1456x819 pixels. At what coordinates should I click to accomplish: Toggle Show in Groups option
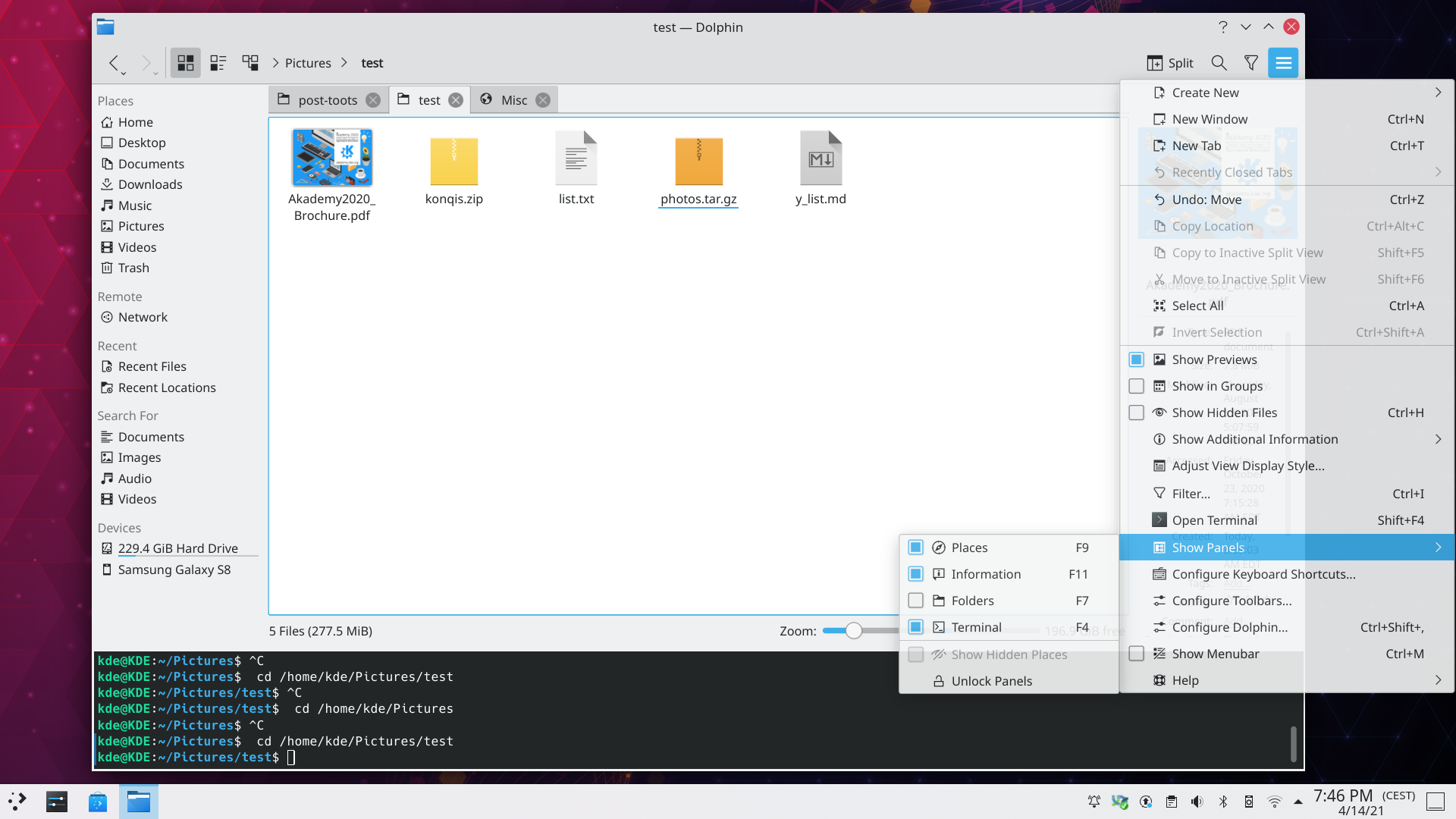point(1217,385)
